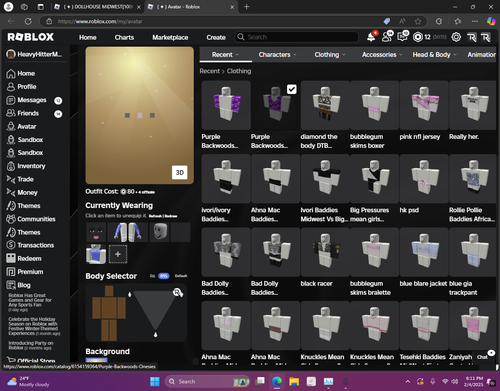Refresh the page with browser reload icon
500x391 pixels.
point(28,21)
